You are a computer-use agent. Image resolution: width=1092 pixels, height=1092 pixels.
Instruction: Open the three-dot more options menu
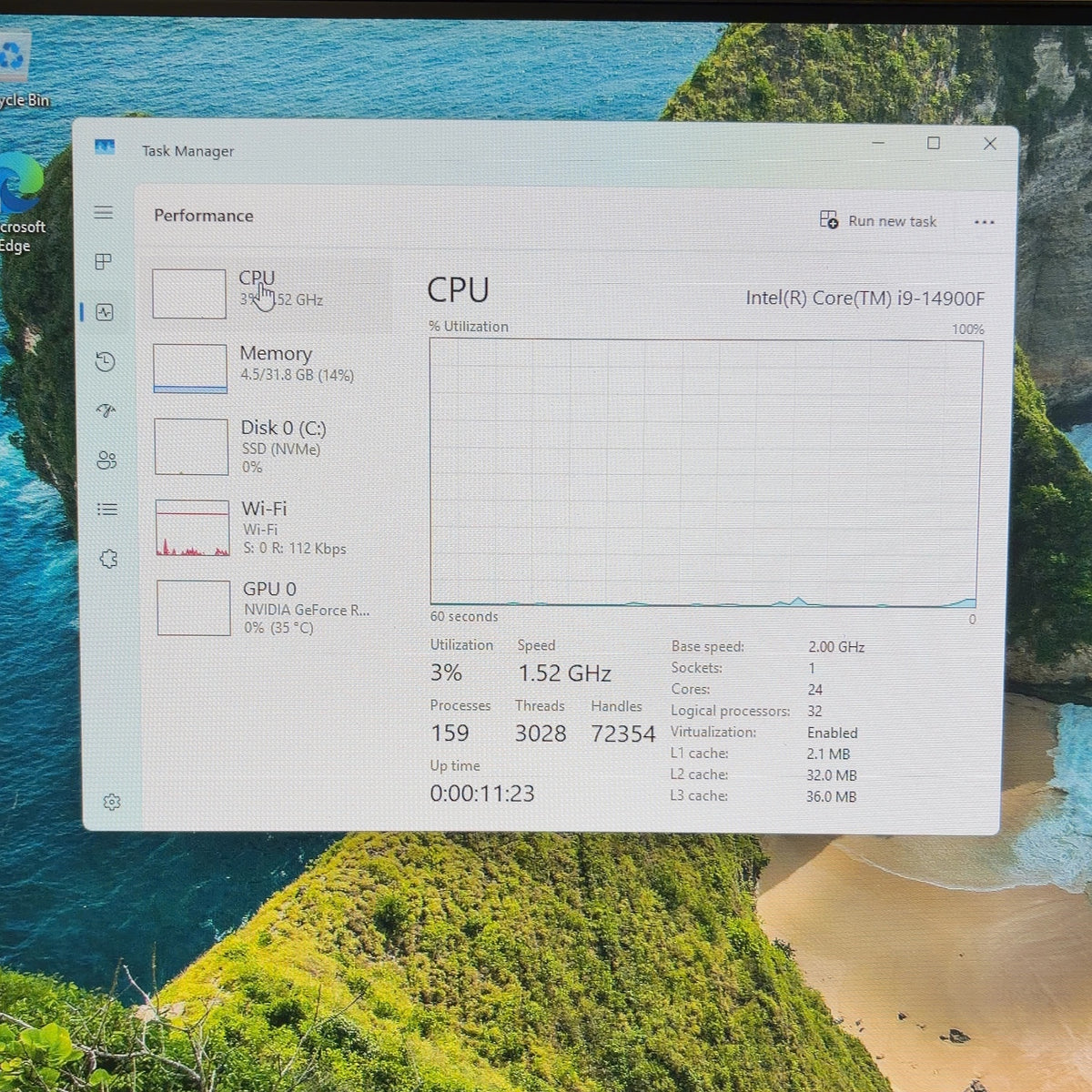[985, 222]
